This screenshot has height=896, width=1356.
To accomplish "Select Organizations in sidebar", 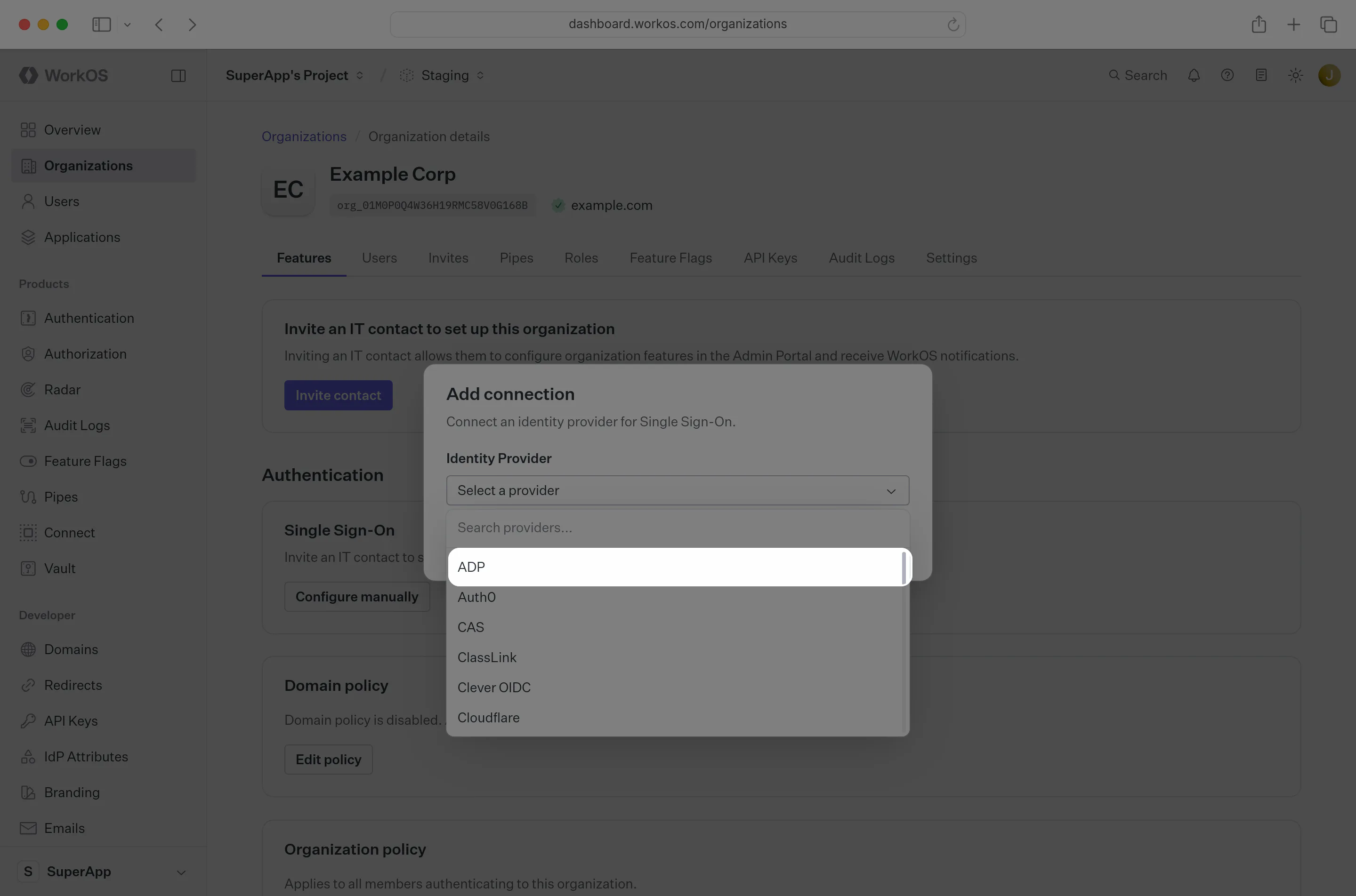I will pos(104,166).
